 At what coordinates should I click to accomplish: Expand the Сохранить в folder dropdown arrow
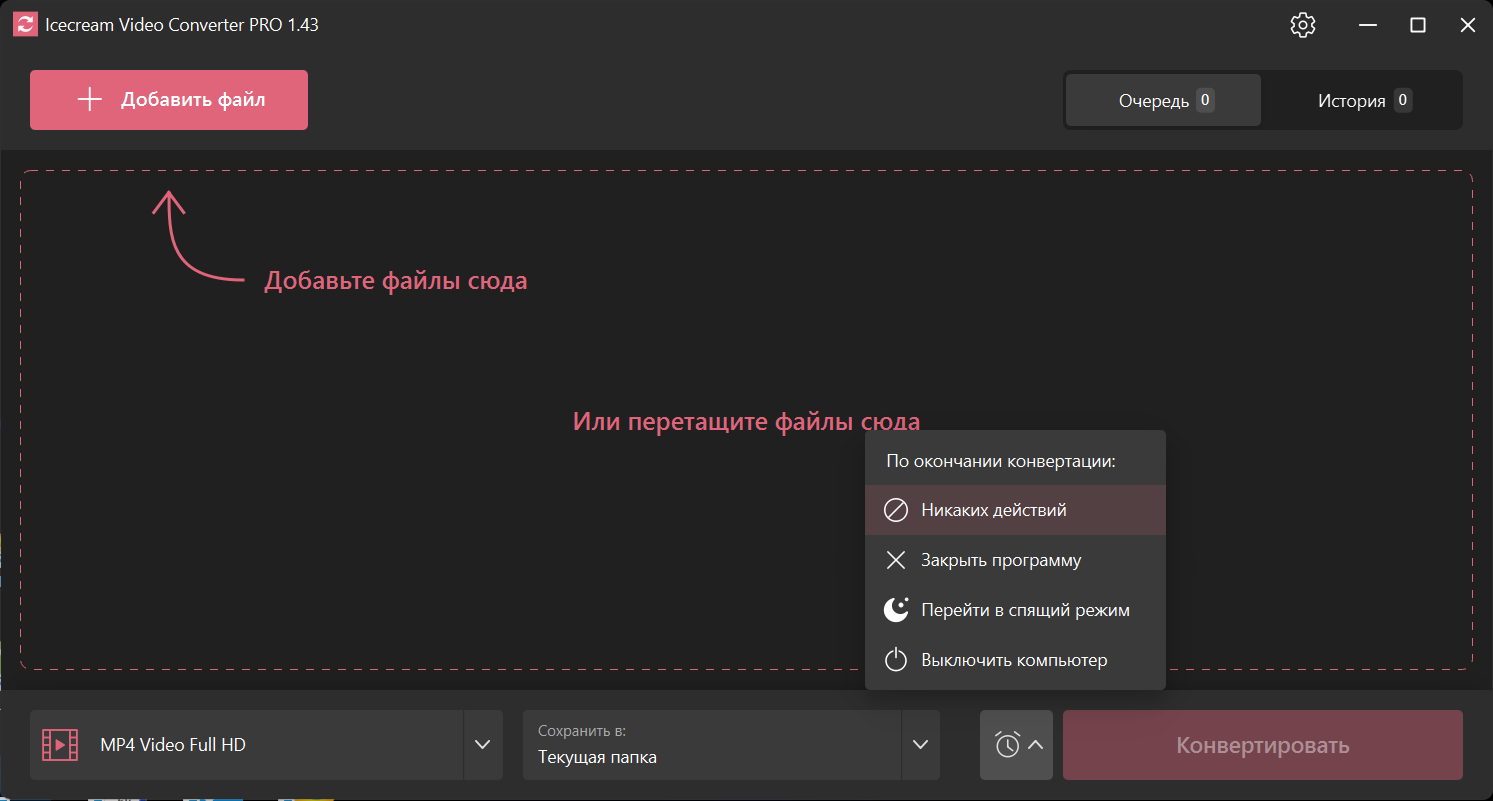point(921,745)
